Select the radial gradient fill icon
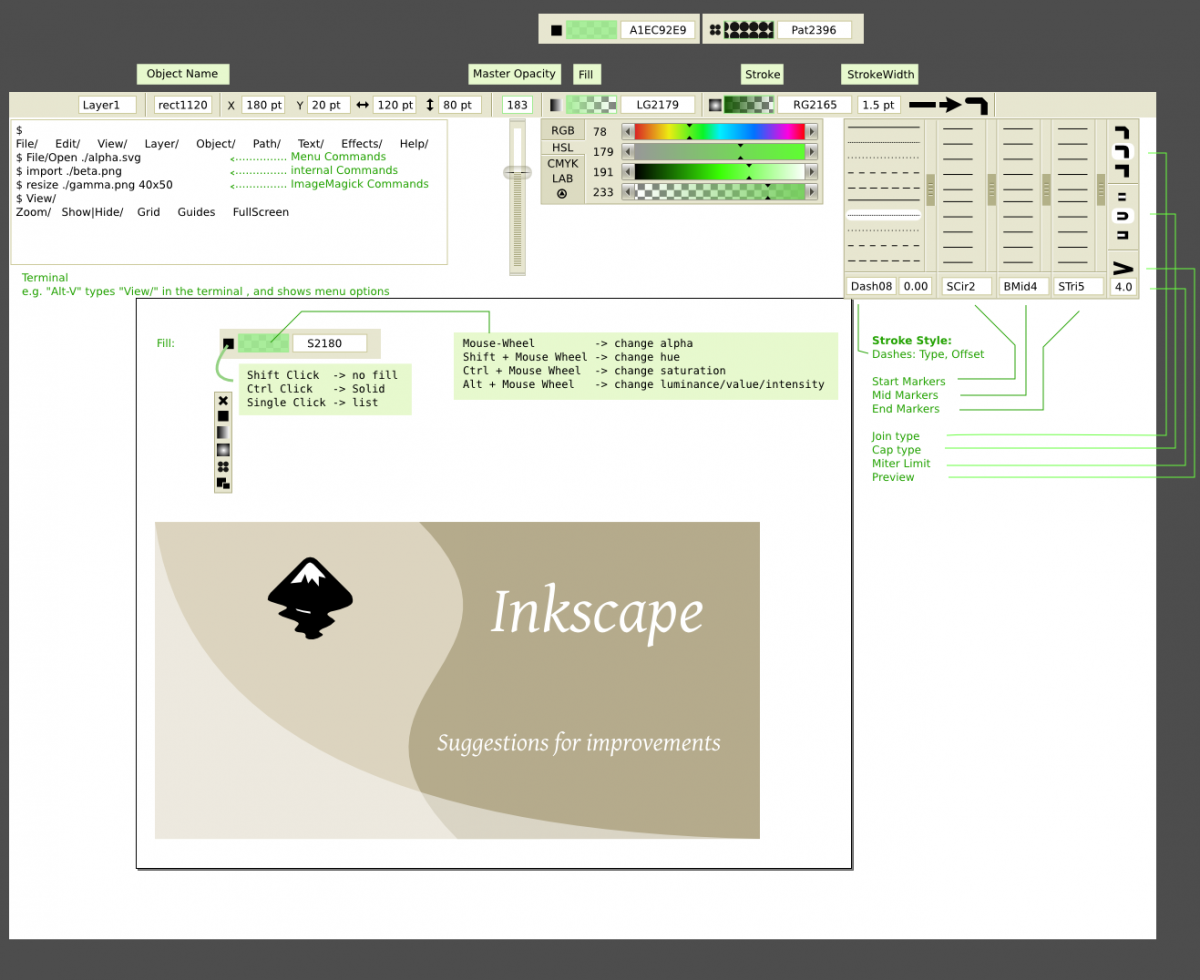This screenshot has height=980, width=1200. [222, 448]
